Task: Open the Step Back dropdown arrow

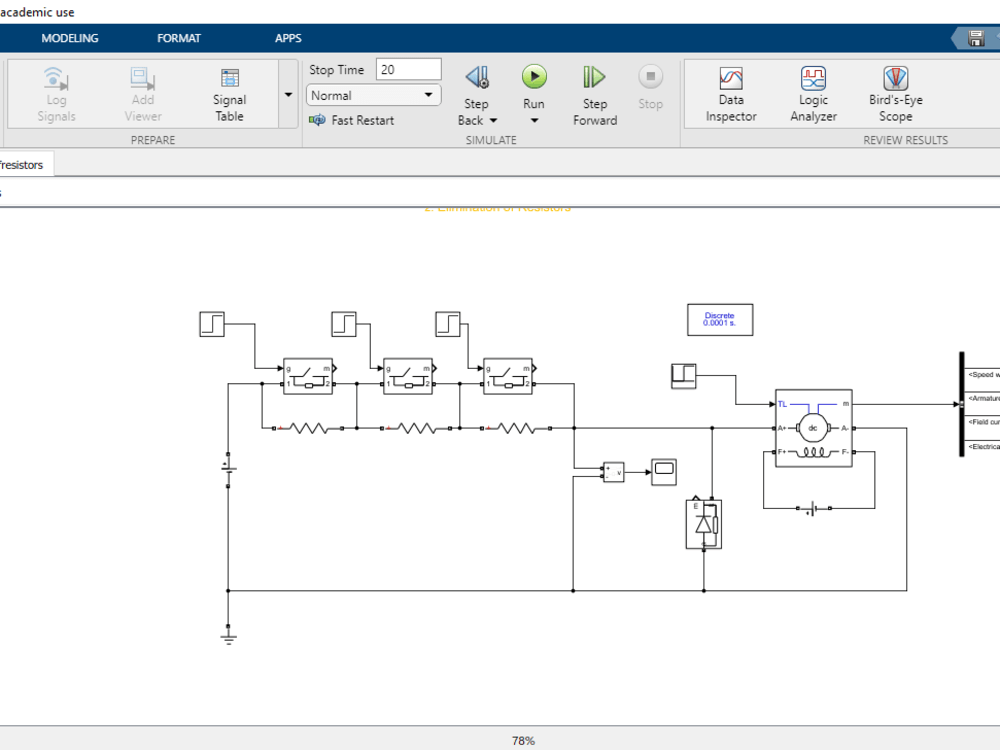Action: (493, 121)
